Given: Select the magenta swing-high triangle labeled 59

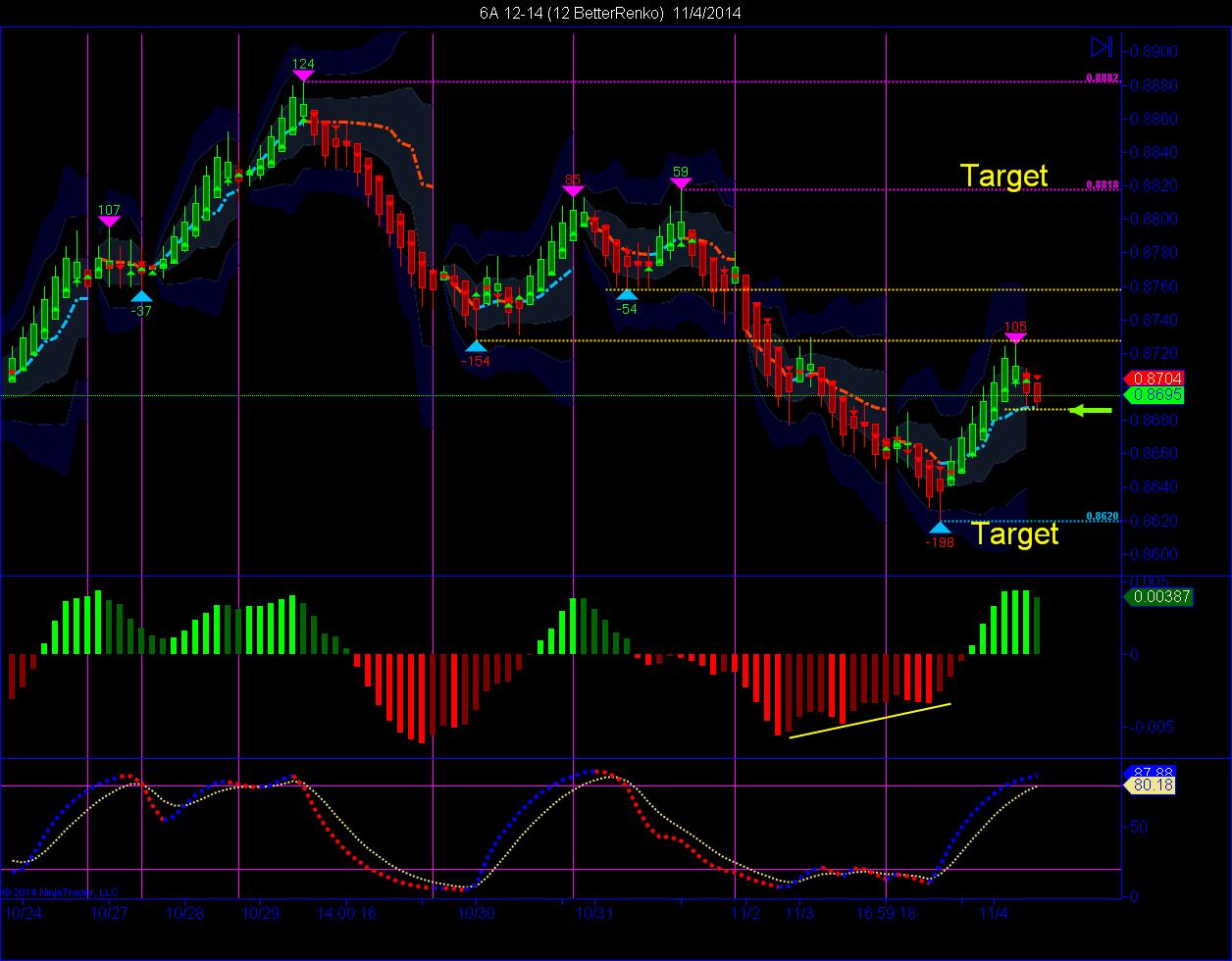Looking at the screenshot, I should click(681, 182).
